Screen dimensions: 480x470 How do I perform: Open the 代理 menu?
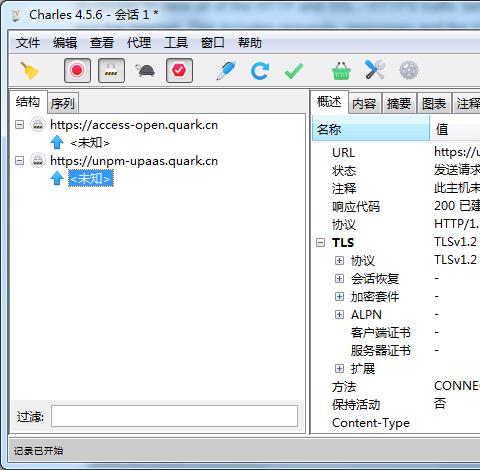(x=139, y=43)
